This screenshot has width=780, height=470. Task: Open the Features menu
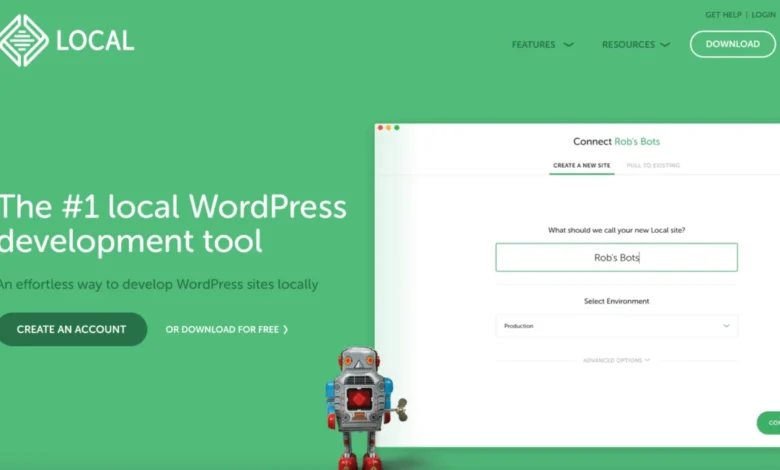coord(534,44)
